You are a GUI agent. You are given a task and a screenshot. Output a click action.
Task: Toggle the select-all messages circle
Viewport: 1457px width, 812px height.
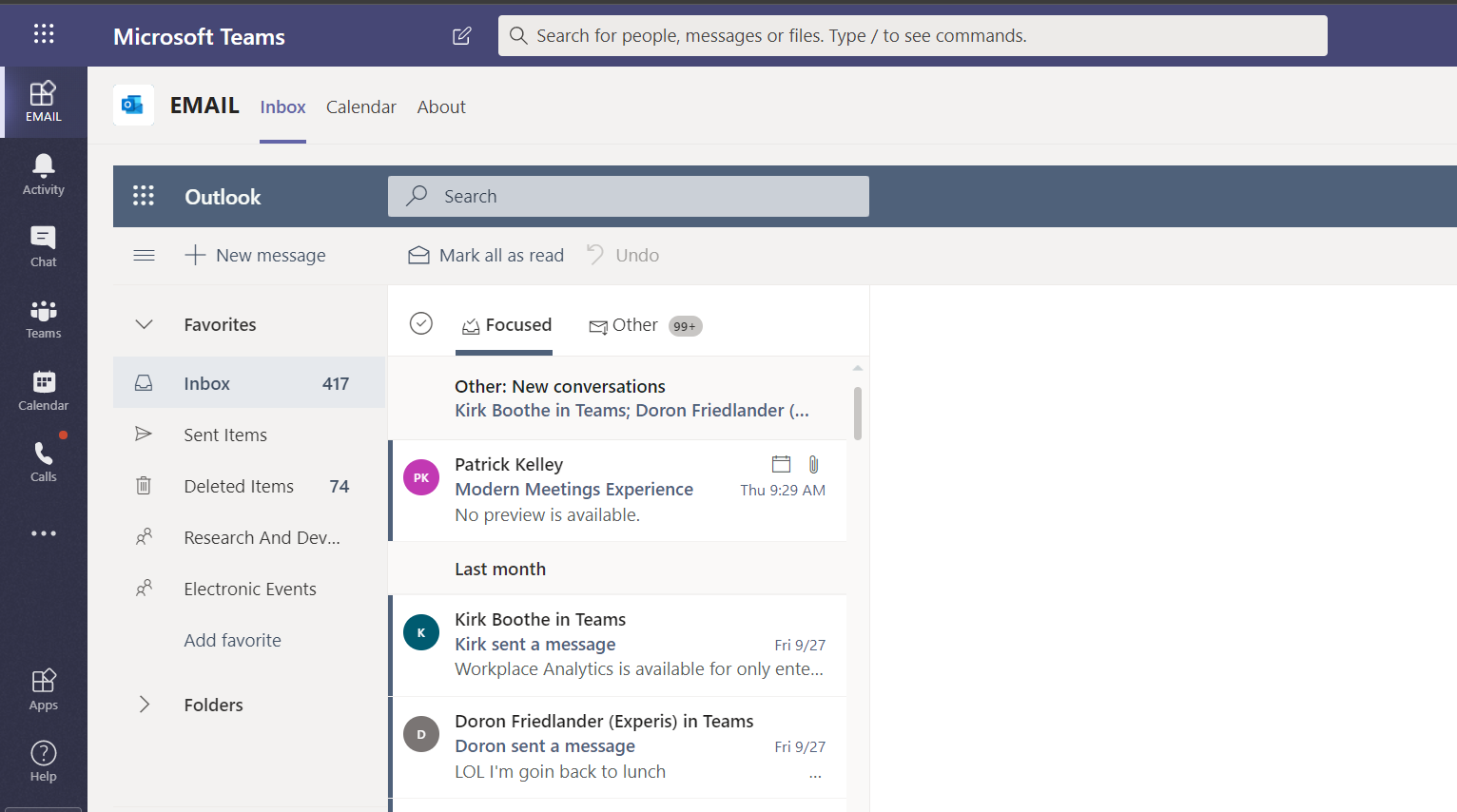coord(421,323)
